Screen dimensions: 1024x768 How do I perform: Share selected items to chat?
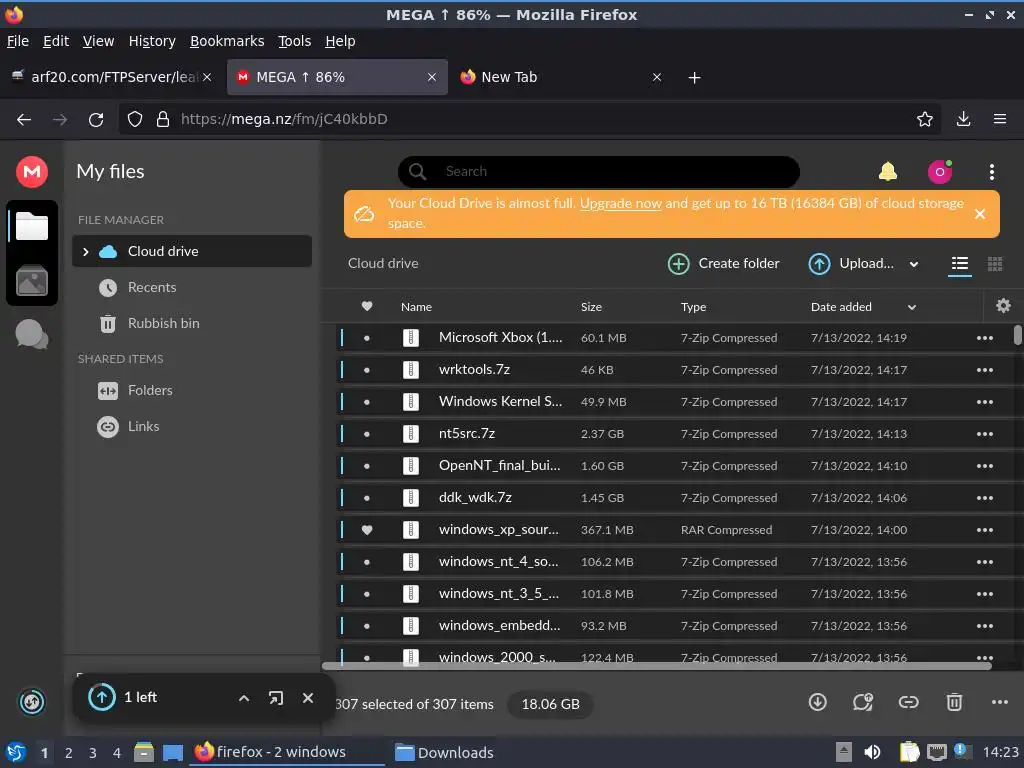pyautogui.click(x=863, y=702)
